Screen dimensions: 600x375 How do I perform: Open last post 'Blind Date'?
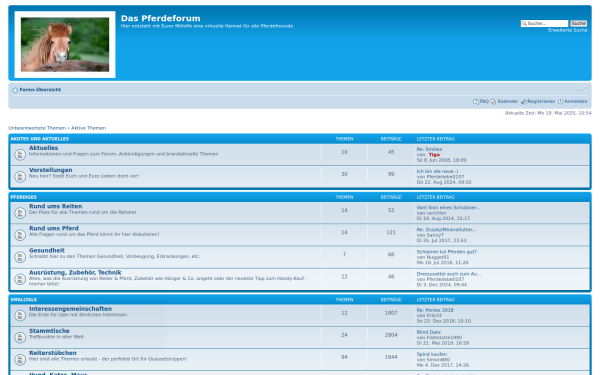(x=429, y=332)
